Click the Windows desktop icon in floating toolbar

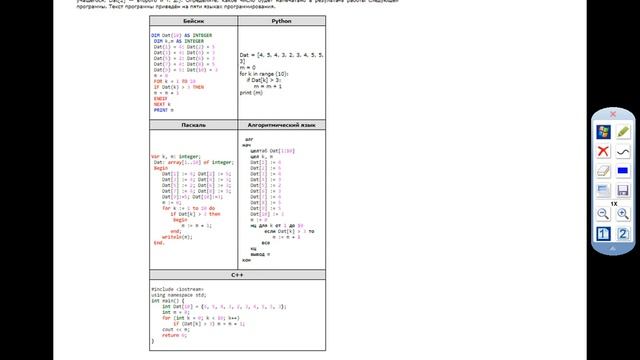[x=603, y=132]
